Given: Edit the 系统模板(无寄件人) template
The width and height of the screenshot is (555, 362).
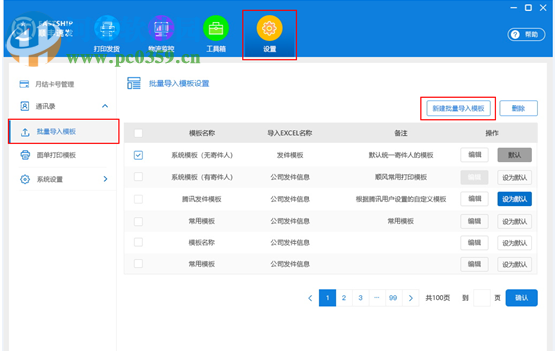Looking at the screenshot, I should click(x=474, y=155).
